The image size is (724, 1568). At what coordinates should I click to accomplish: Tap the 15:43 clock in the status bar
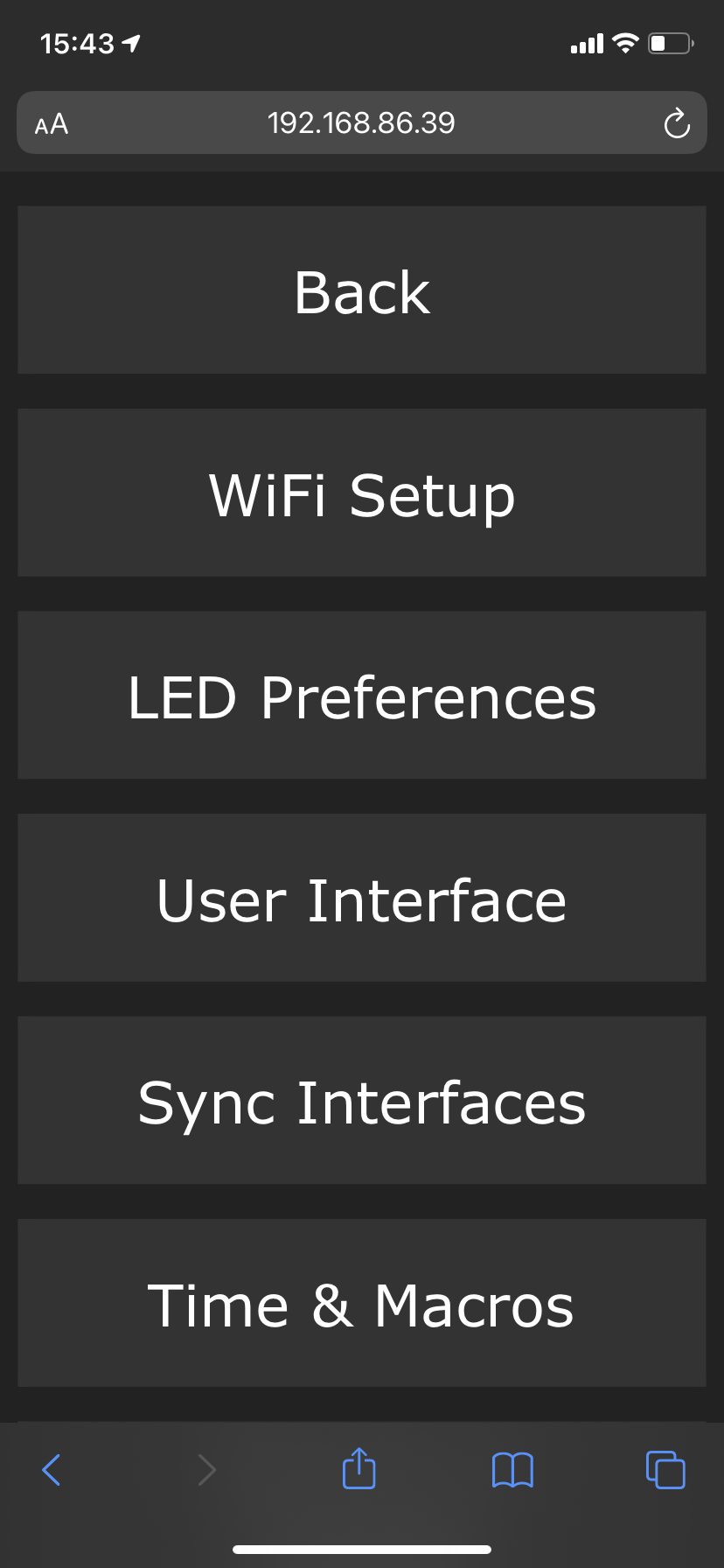pos(77,43)
